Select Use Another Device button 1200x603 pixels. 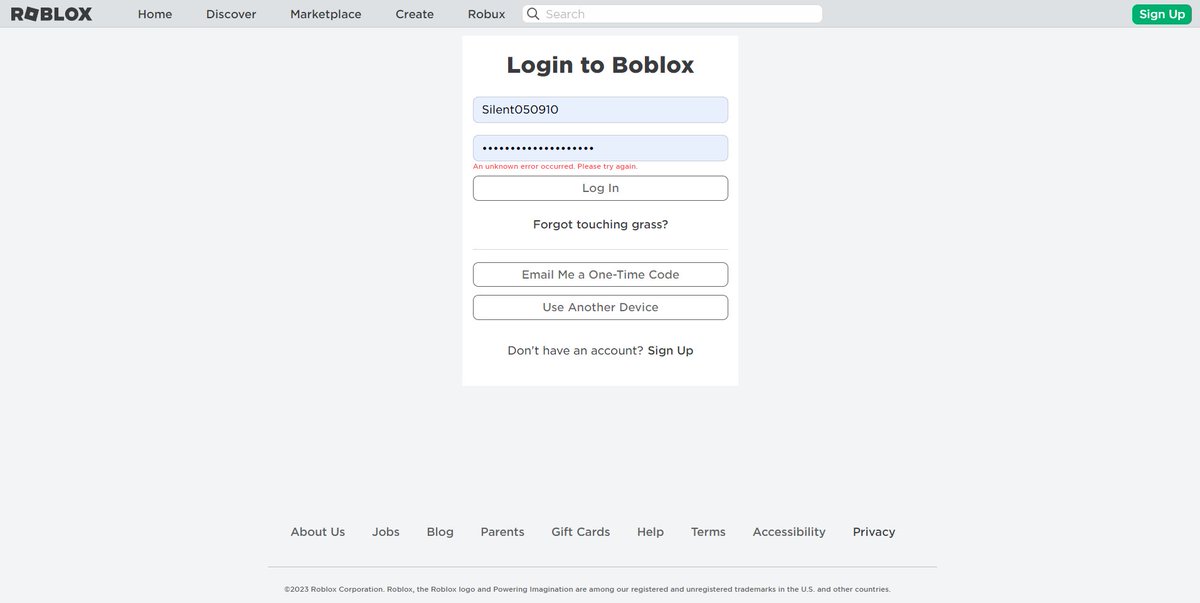(600, 307)
